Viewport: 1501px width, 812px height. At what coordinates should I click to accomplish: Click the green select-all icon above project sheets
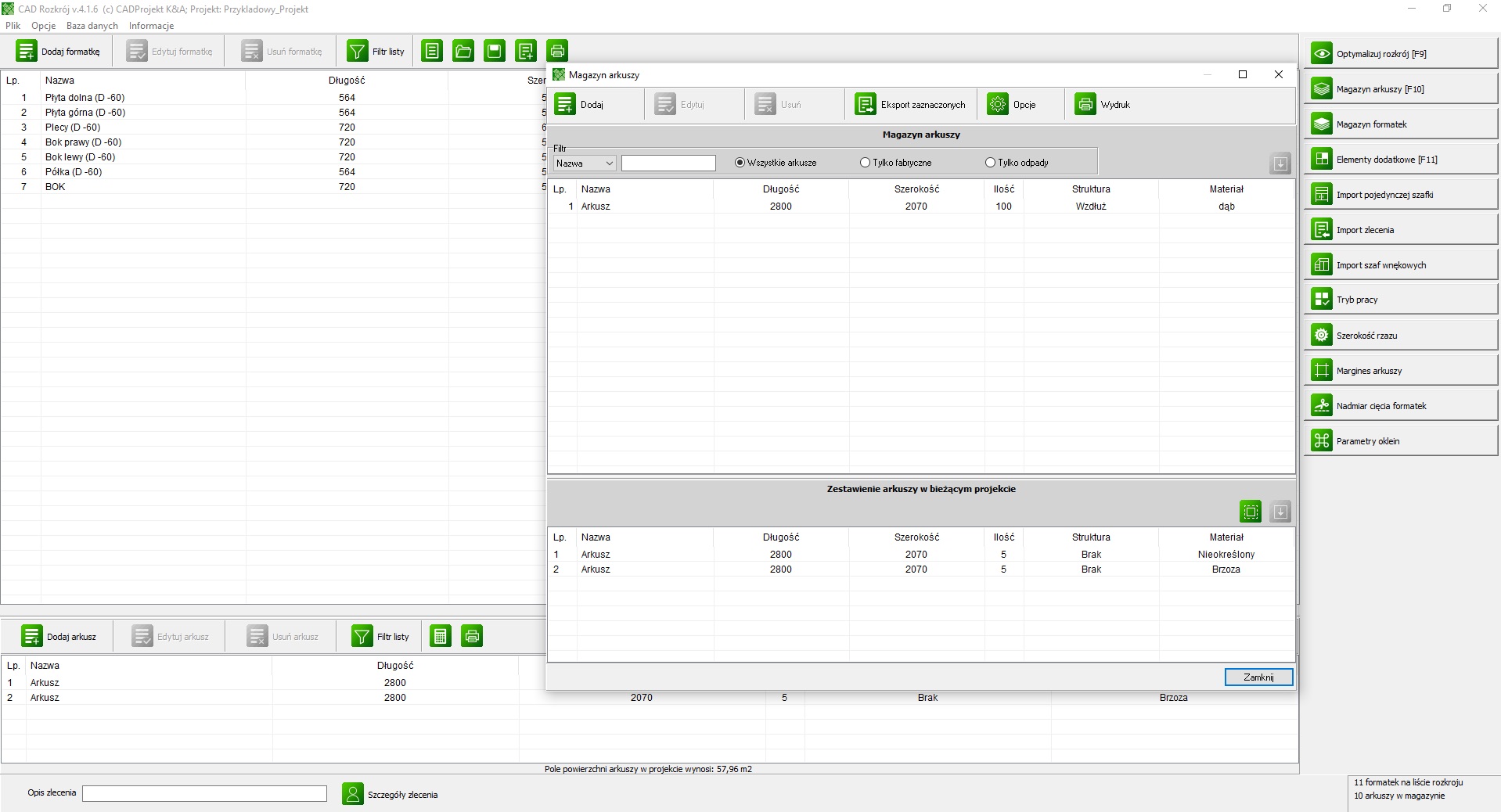1251,512
